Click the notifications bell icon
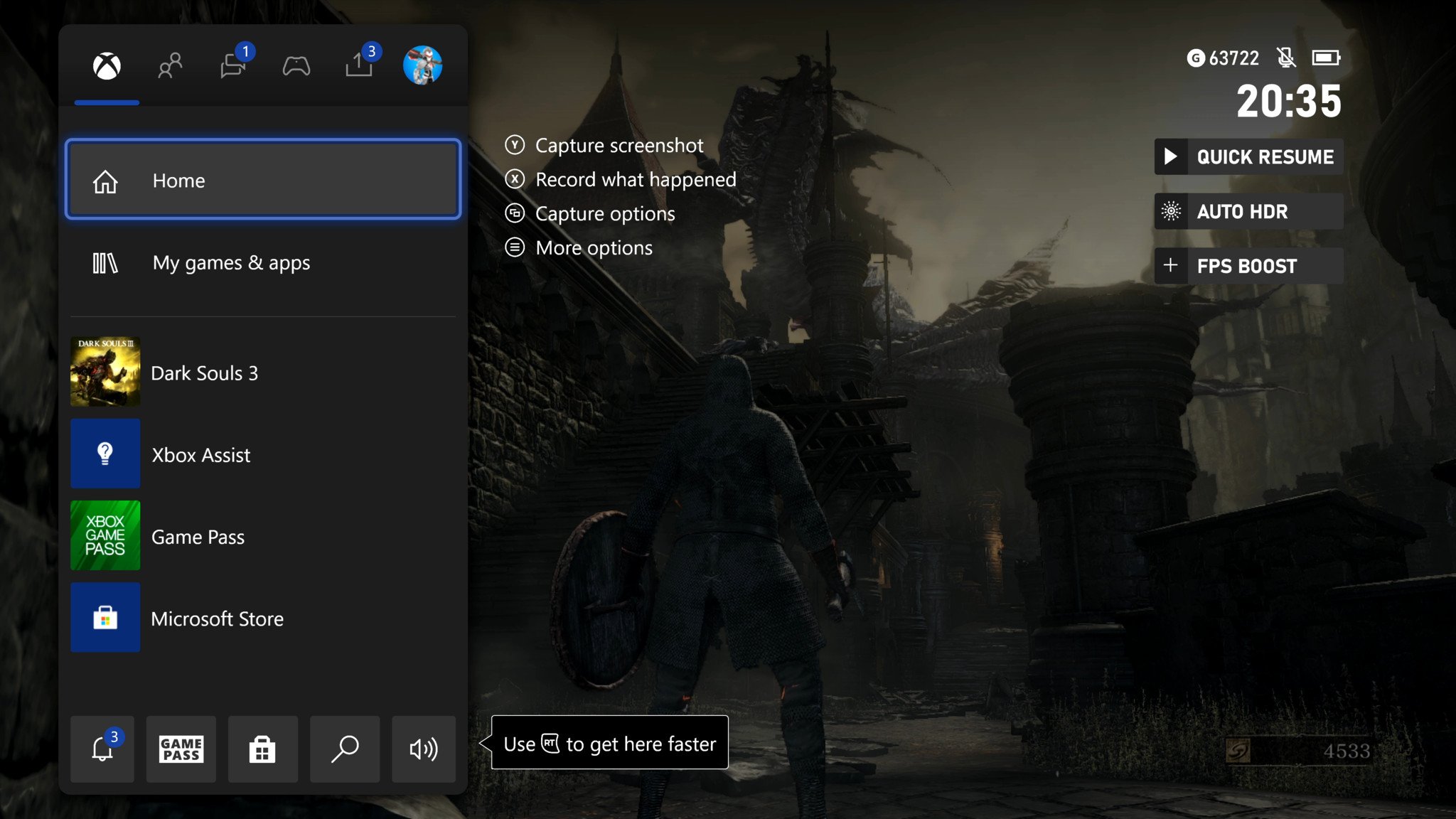The height and width of the screenshot is (819, 1456). click(102, 748)
